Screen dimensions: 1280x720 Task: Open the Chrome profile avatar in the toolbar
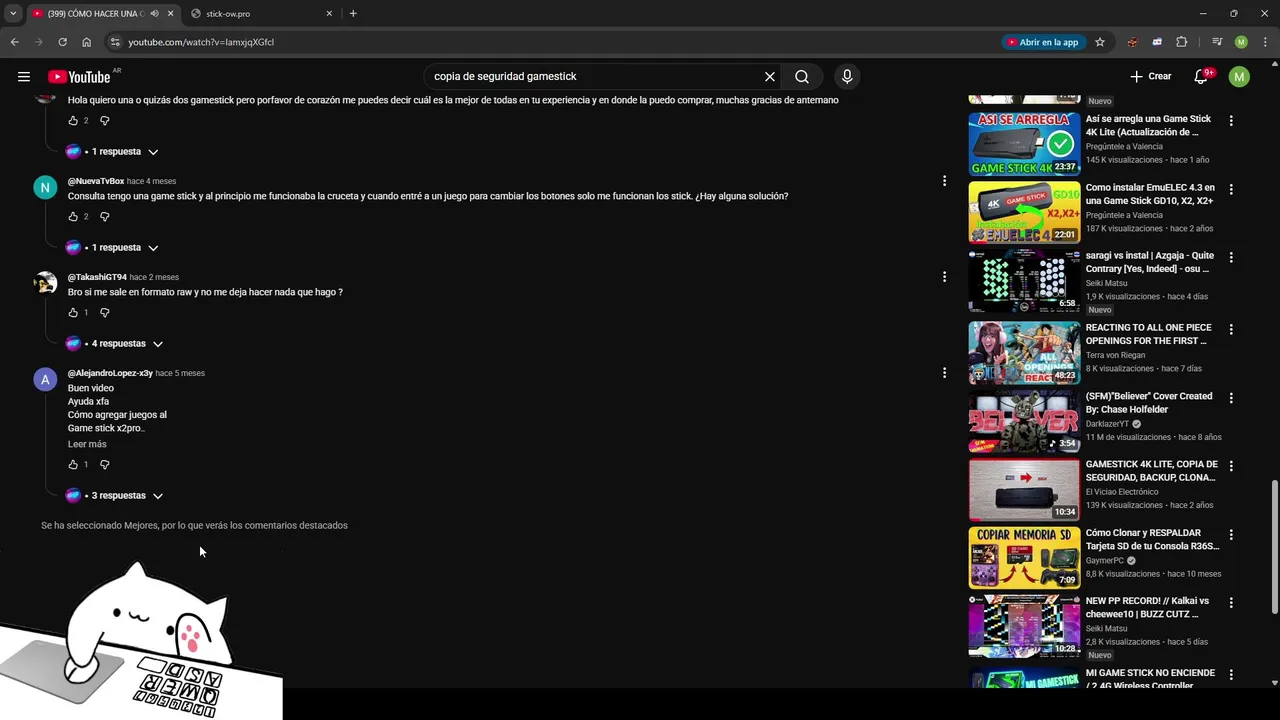point(1241,42)
